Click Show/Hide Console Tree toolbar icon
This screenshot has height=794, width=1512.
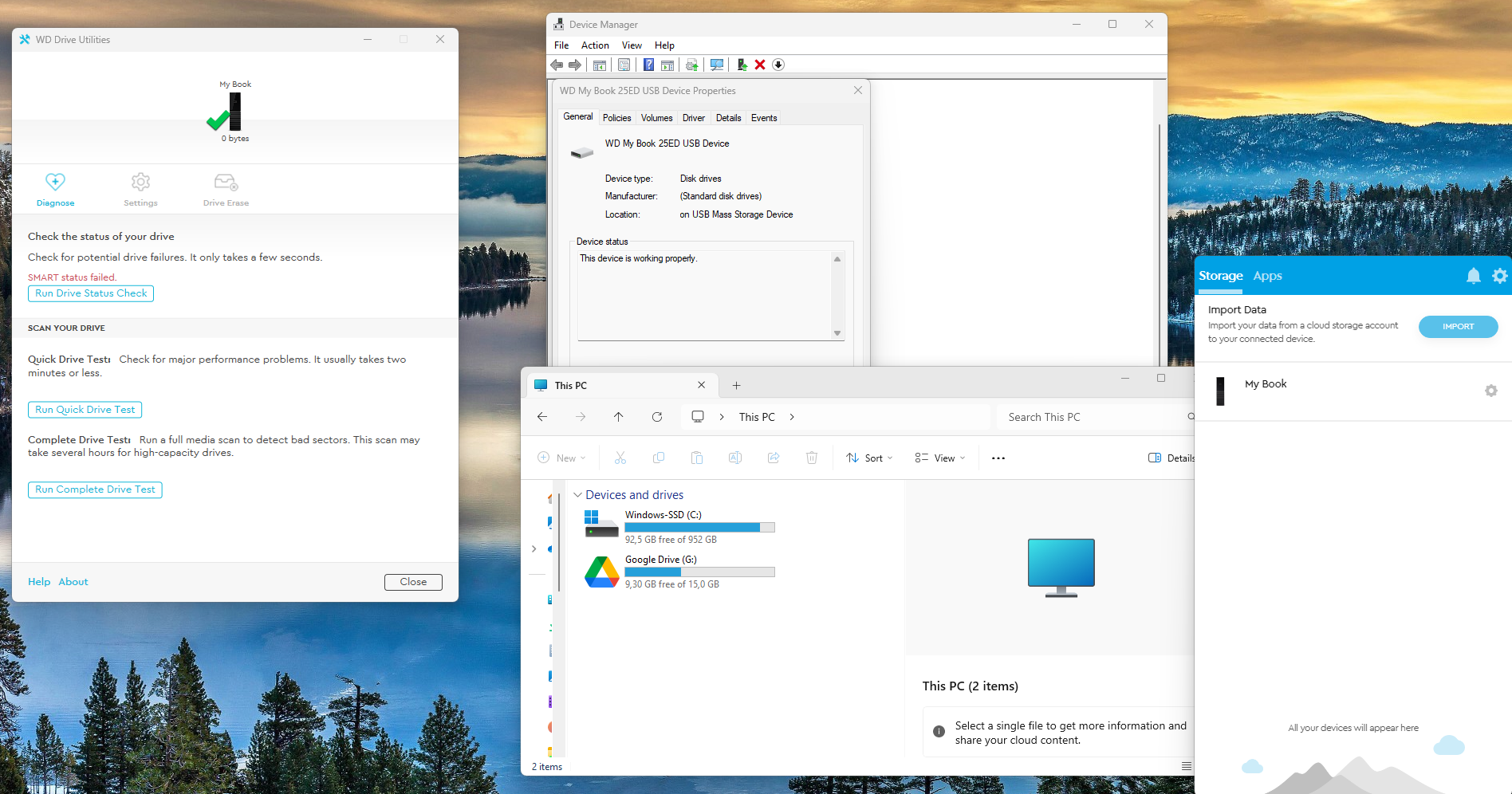(x=600, y=65)
